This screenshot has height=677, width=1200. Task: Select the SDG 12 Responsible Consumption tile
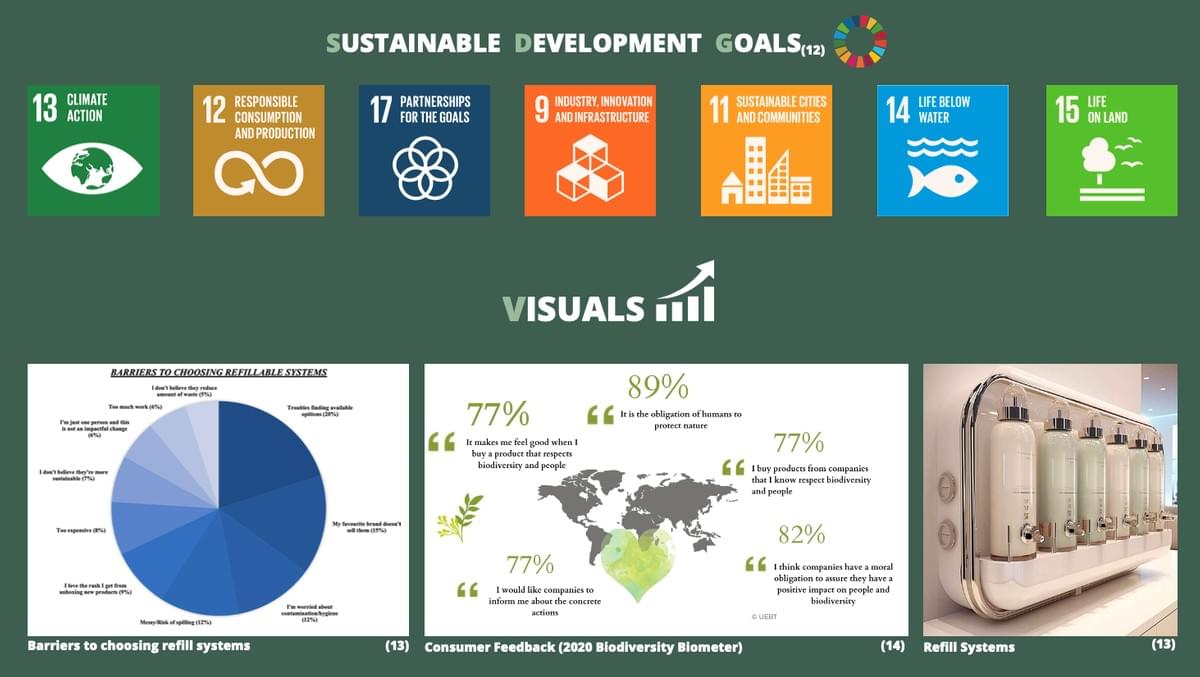tap(259, 150)
